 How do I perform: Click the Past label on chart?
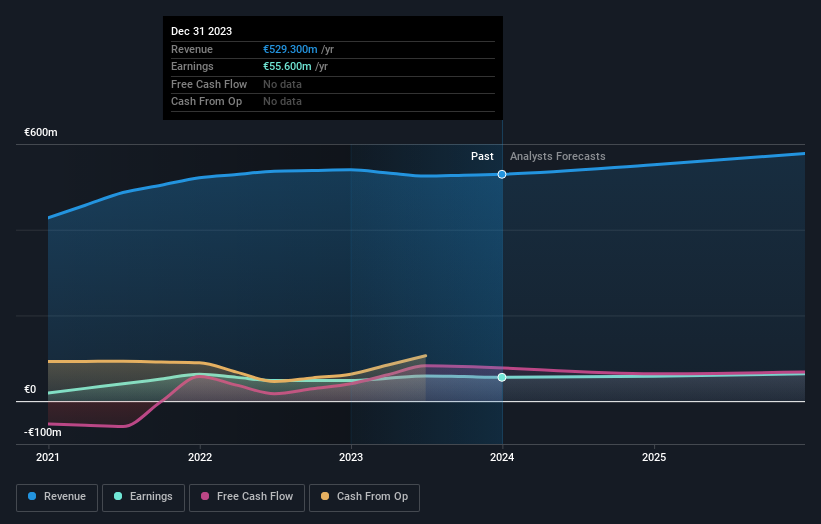pos(482,156)
